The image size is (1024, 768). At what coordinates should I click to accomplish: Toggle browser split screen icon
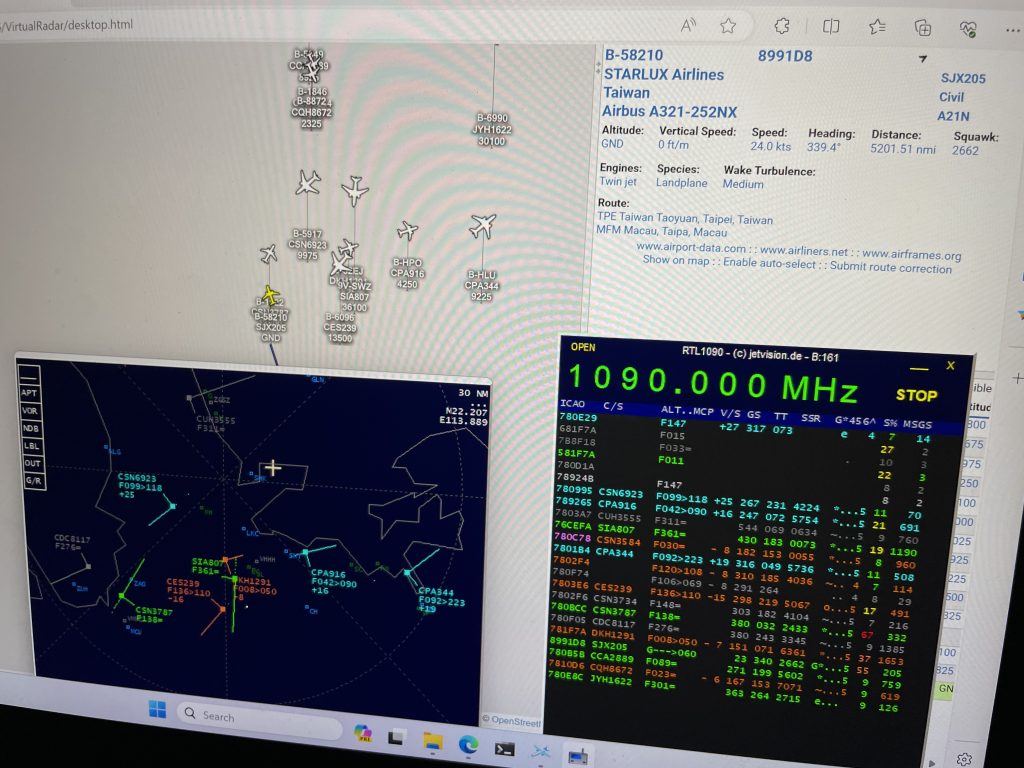831,27
